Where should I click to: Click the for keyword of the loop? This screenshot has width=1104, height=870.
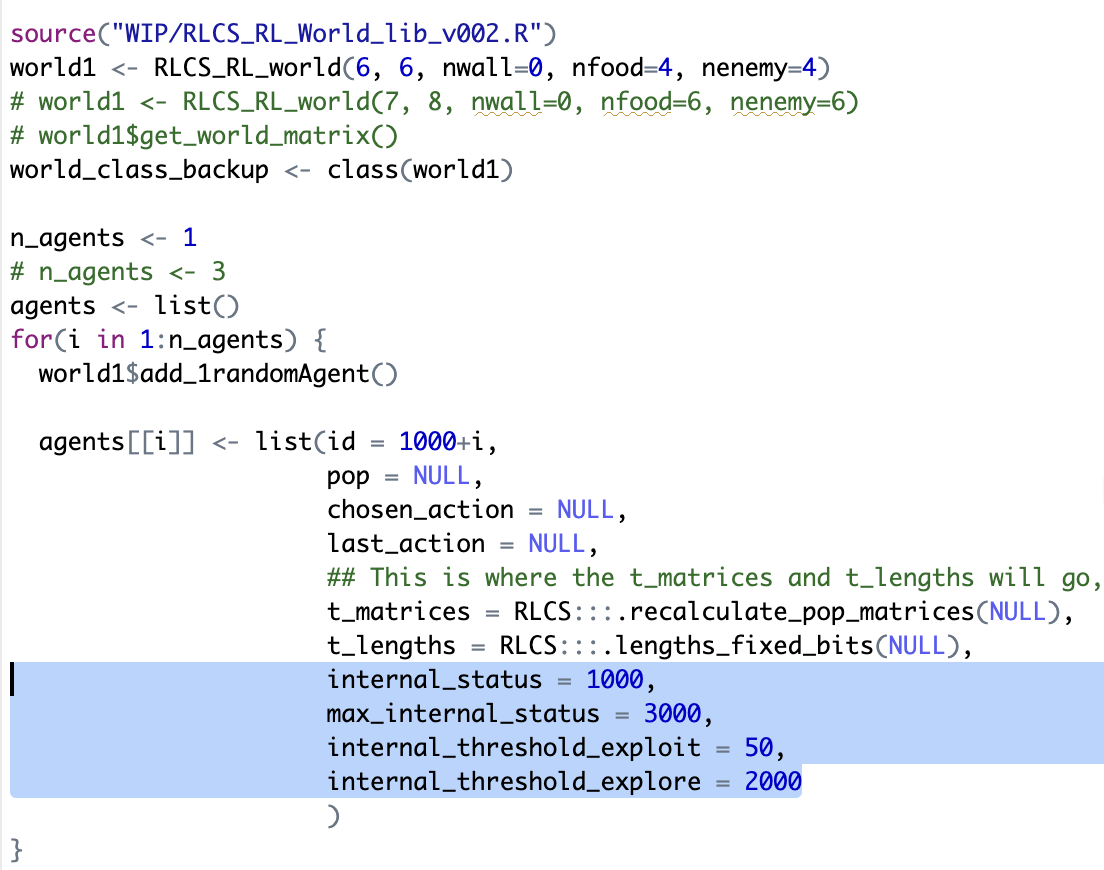tap(31, 339)
